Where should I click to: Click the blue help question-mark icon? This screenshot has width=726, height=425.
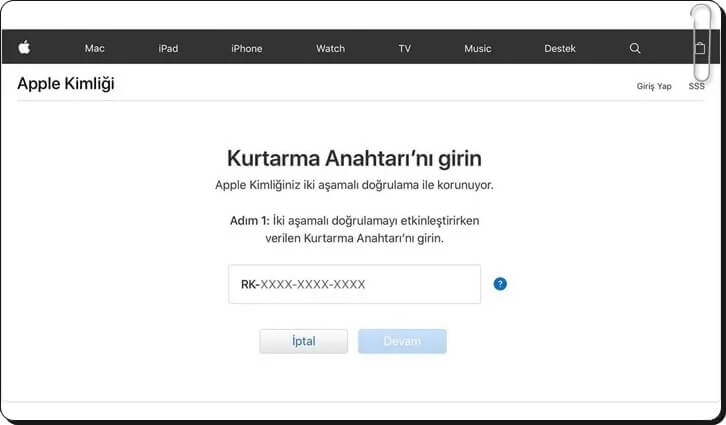(500, 284)
